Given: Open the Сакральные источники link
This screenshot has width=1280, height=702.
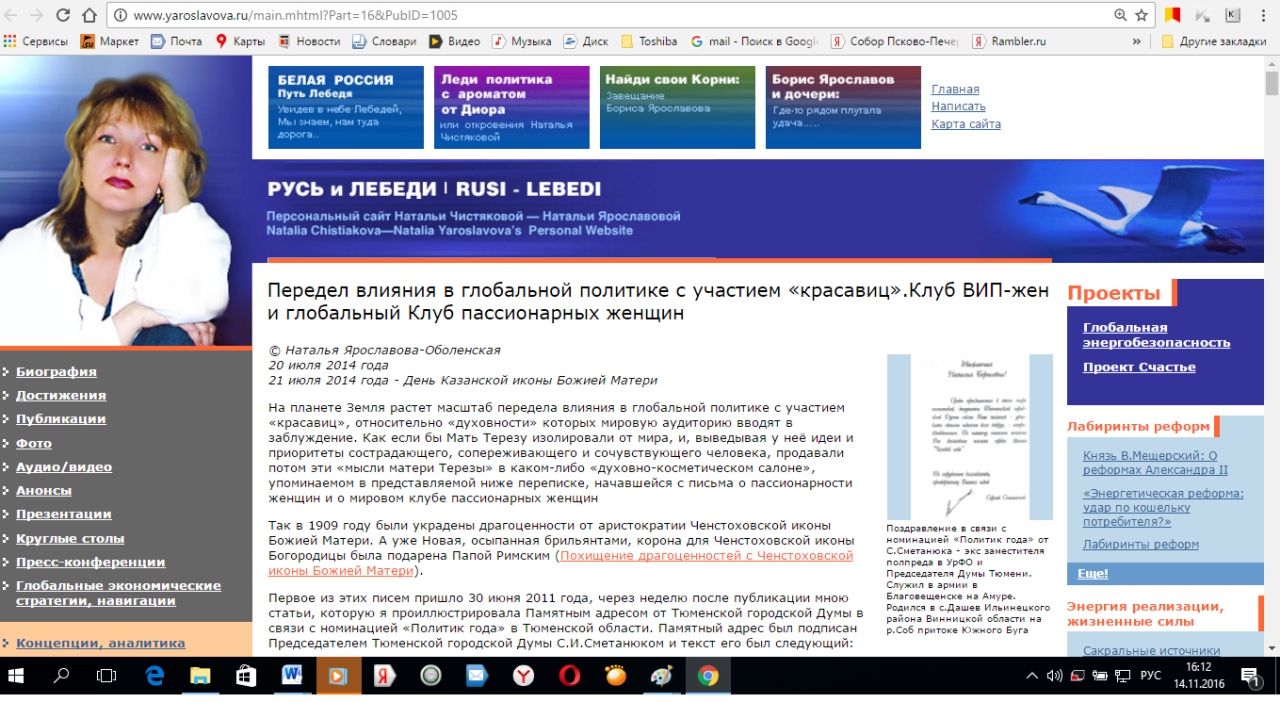Looking at the screenshot, I should (1151, 650).
